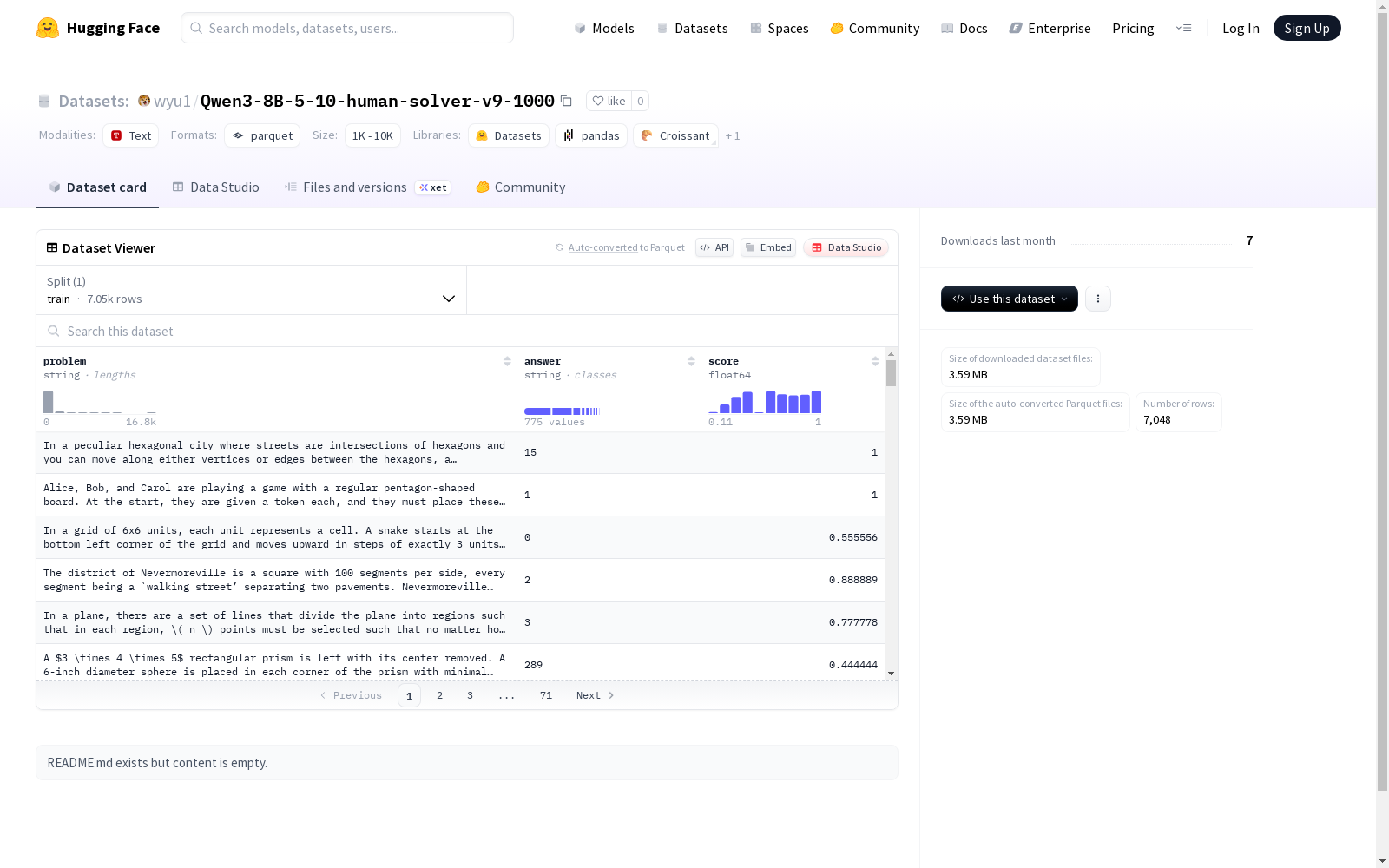Image resolution: width=1389 pixels, height=868 pixels.
Task: Click the Next page button
Action: point(596,695)
